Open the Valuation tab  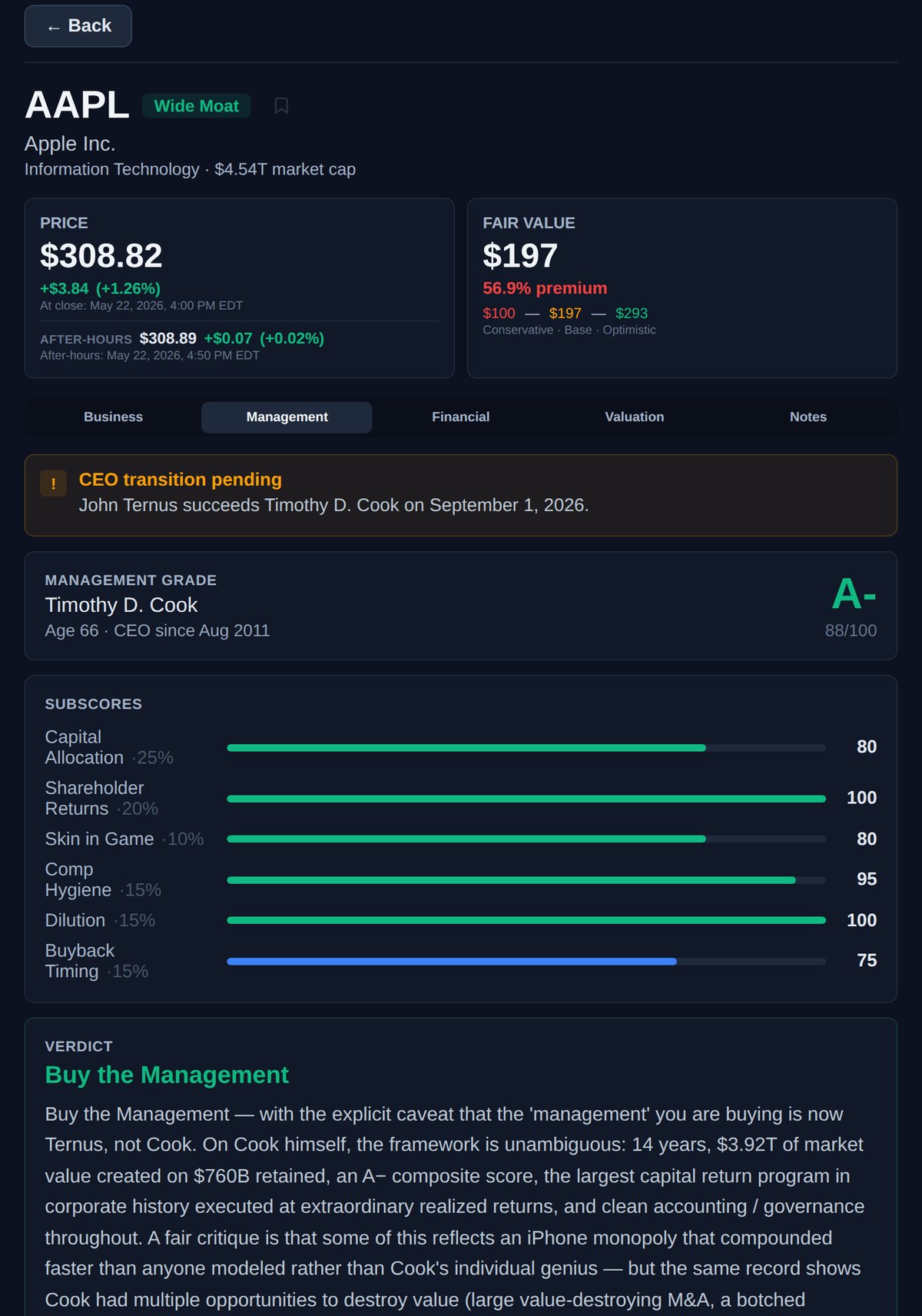pos(635,417)
